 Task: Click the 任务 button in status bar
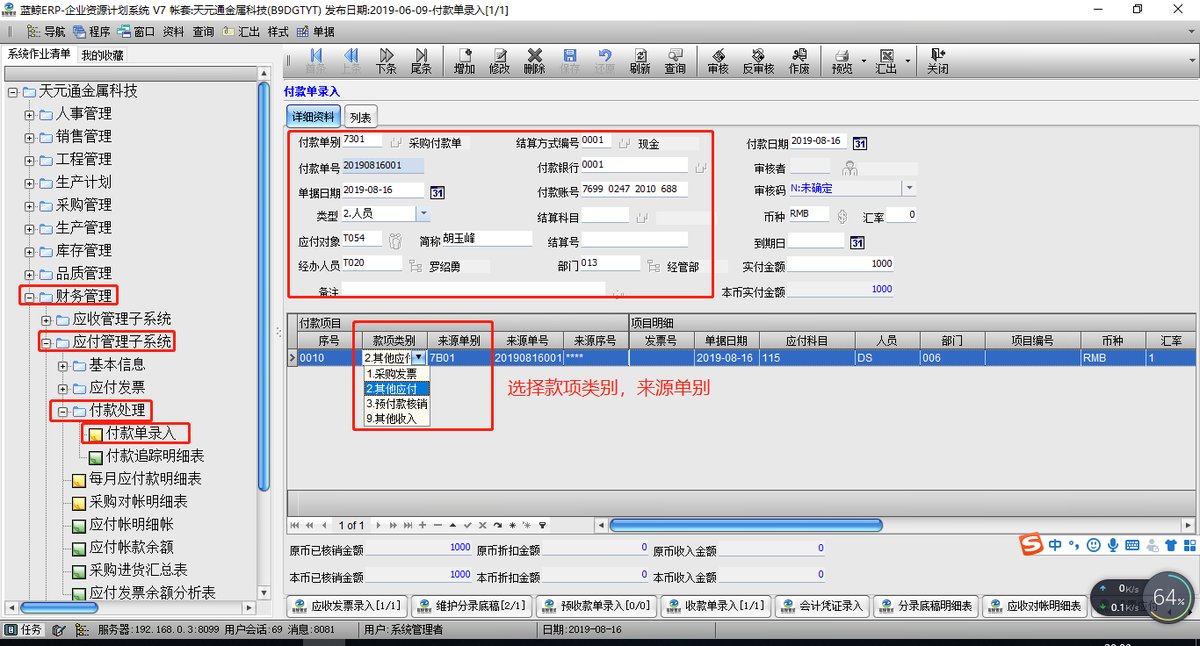24,630
